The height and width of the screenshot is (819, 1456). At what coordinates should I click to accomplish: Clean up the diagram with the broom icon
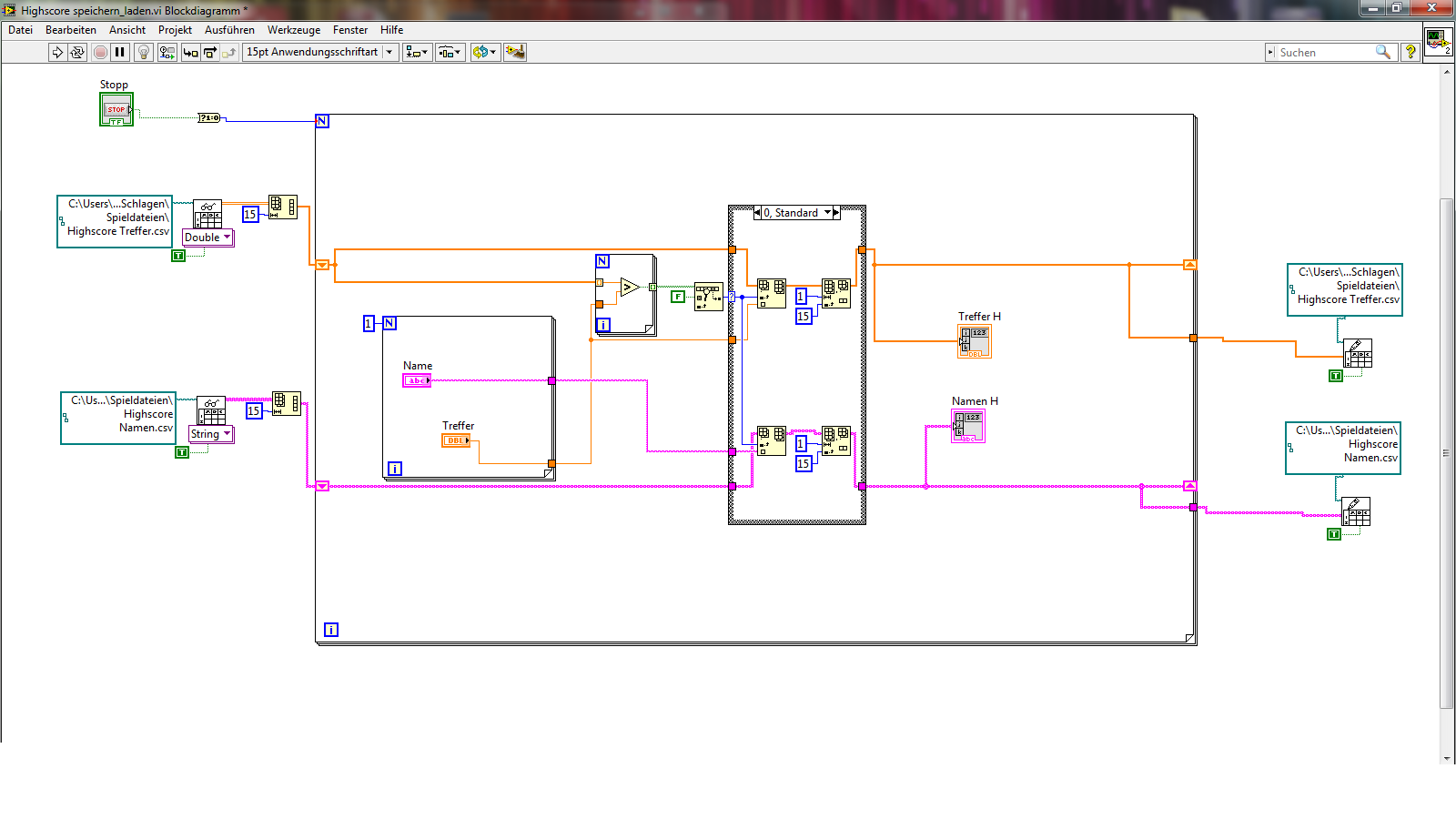[515, 53]
